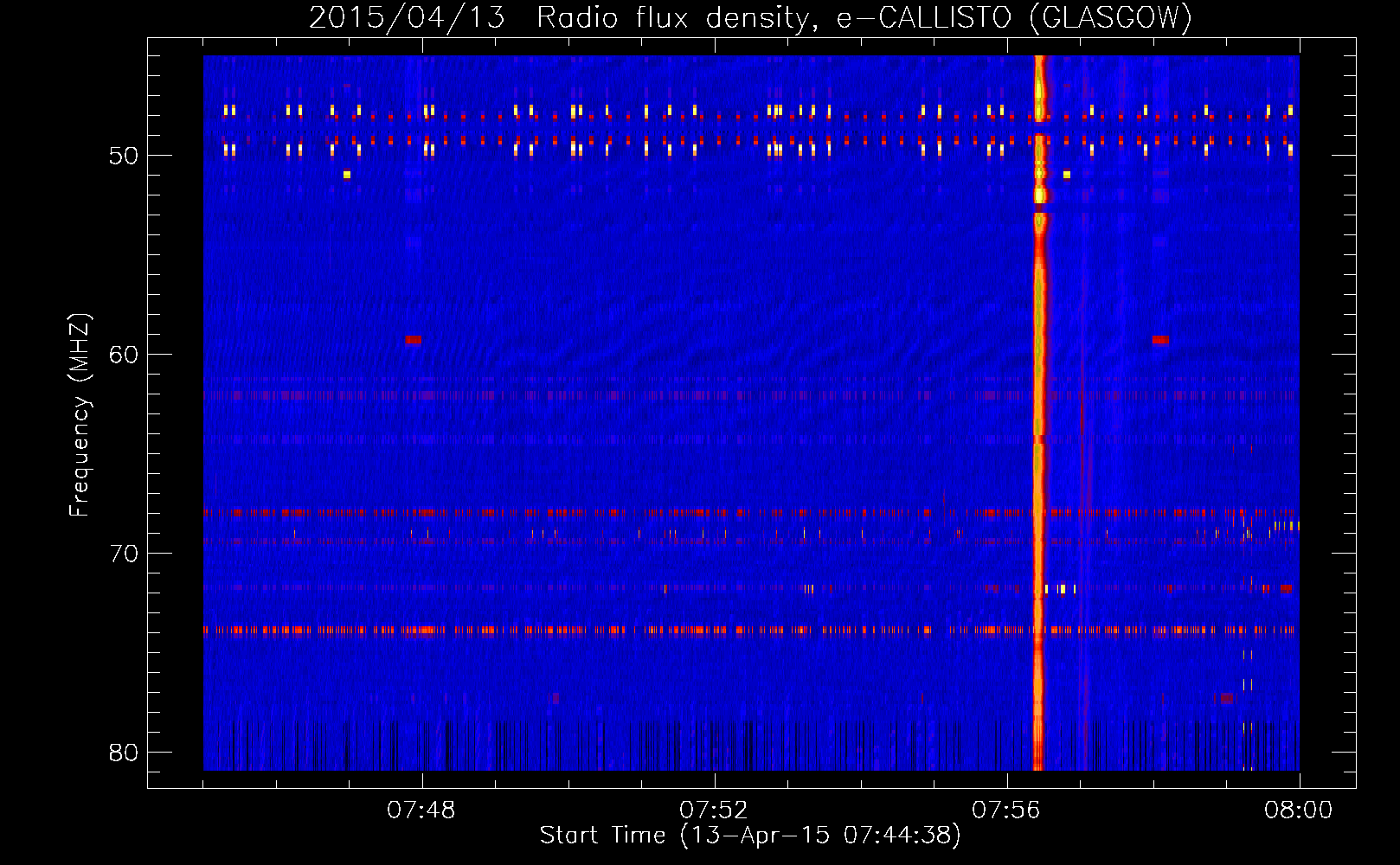
Task: Click the red marker near 07:58 at 59 MHz
Action: 1160,340
